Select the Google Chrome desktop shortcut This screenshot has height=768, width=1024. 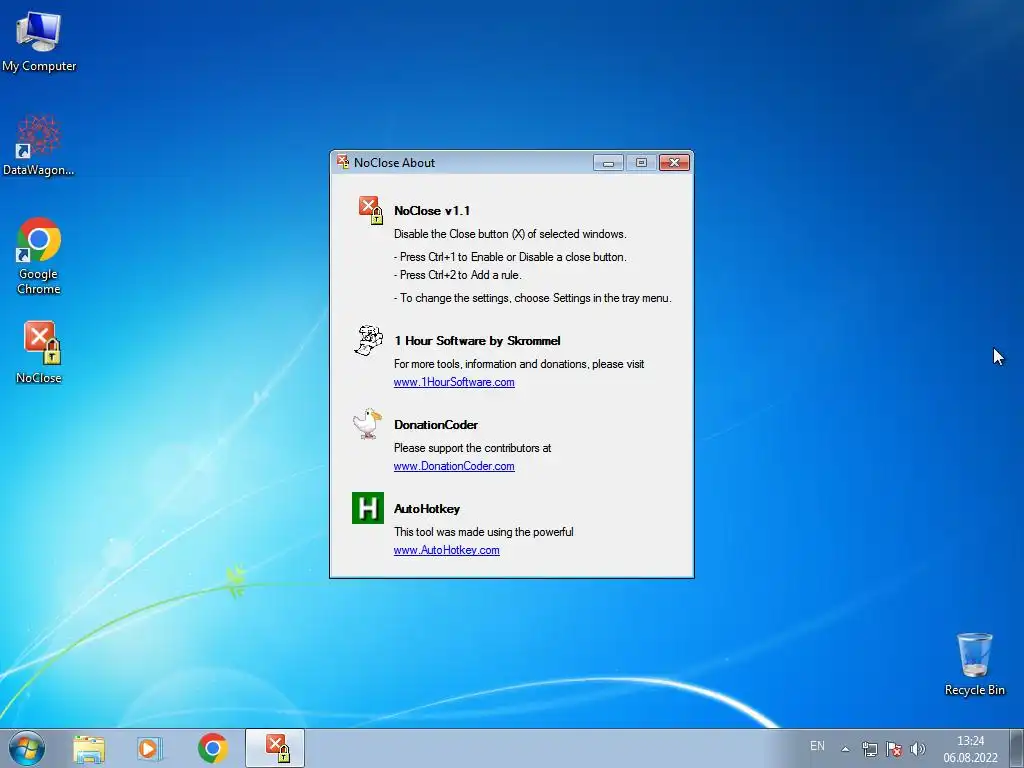coord(39,255)
